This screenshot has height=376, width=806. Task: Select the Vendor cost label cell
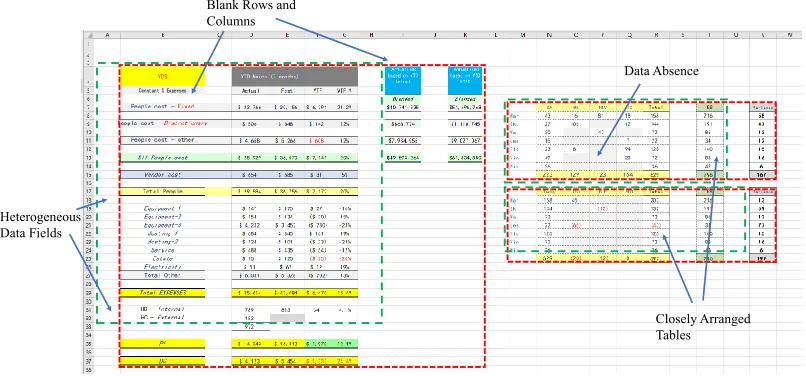162,175
